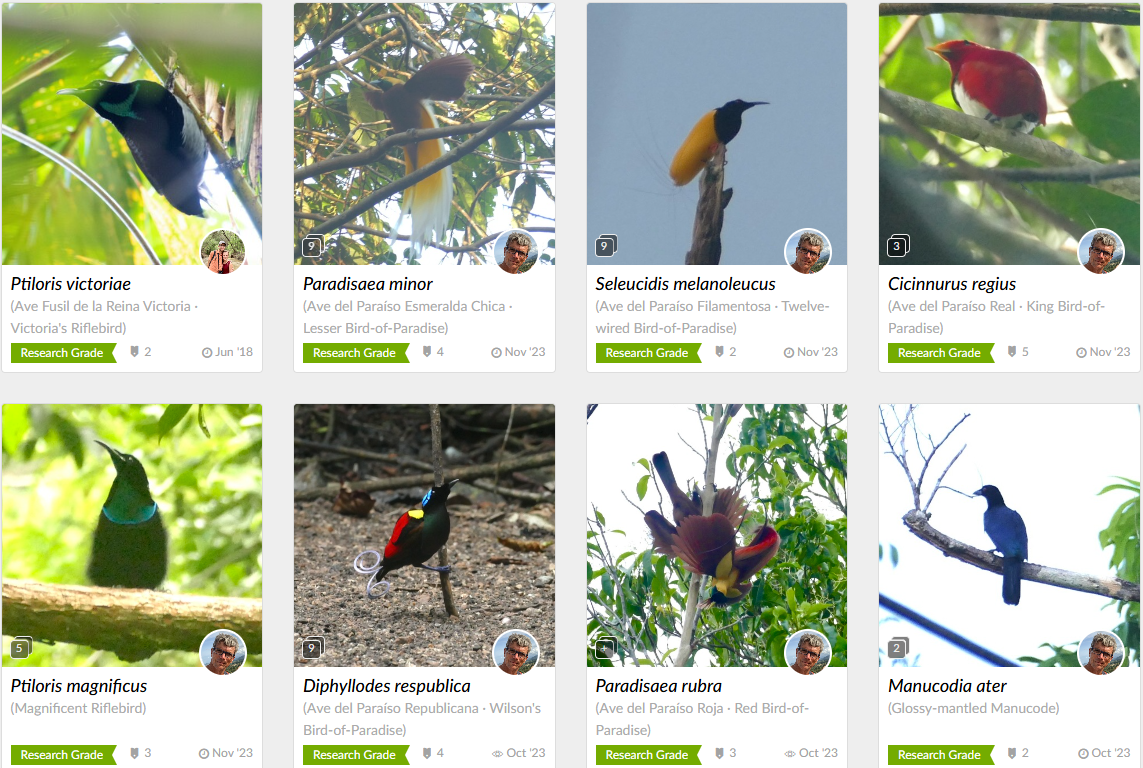Click identifications icon on Paradisaea minor card
This screenshot has height=768, width=1143.
(427, 352)
